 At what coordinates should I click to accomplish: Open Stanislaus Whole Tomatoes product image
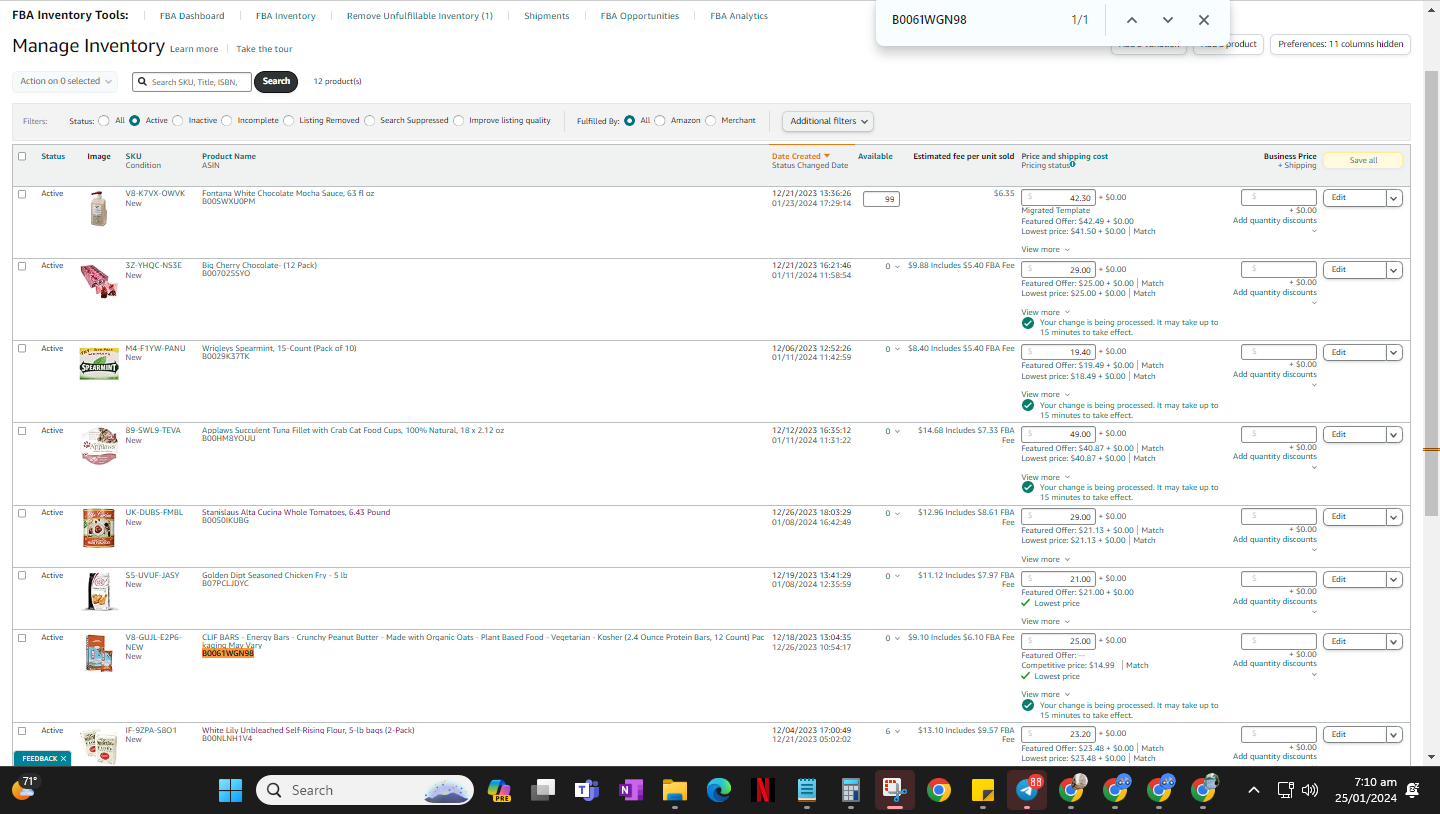[99, 528]
